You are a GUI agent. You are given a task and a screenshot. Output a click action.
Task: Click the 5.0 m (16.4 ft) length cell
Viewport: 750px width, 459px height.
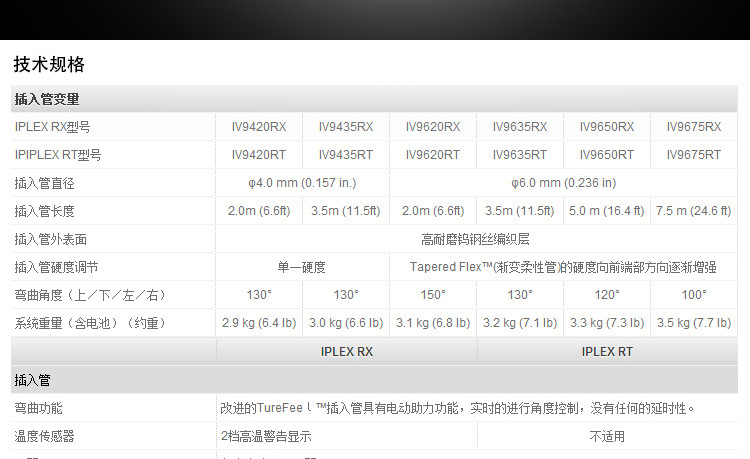click(607, 211)
